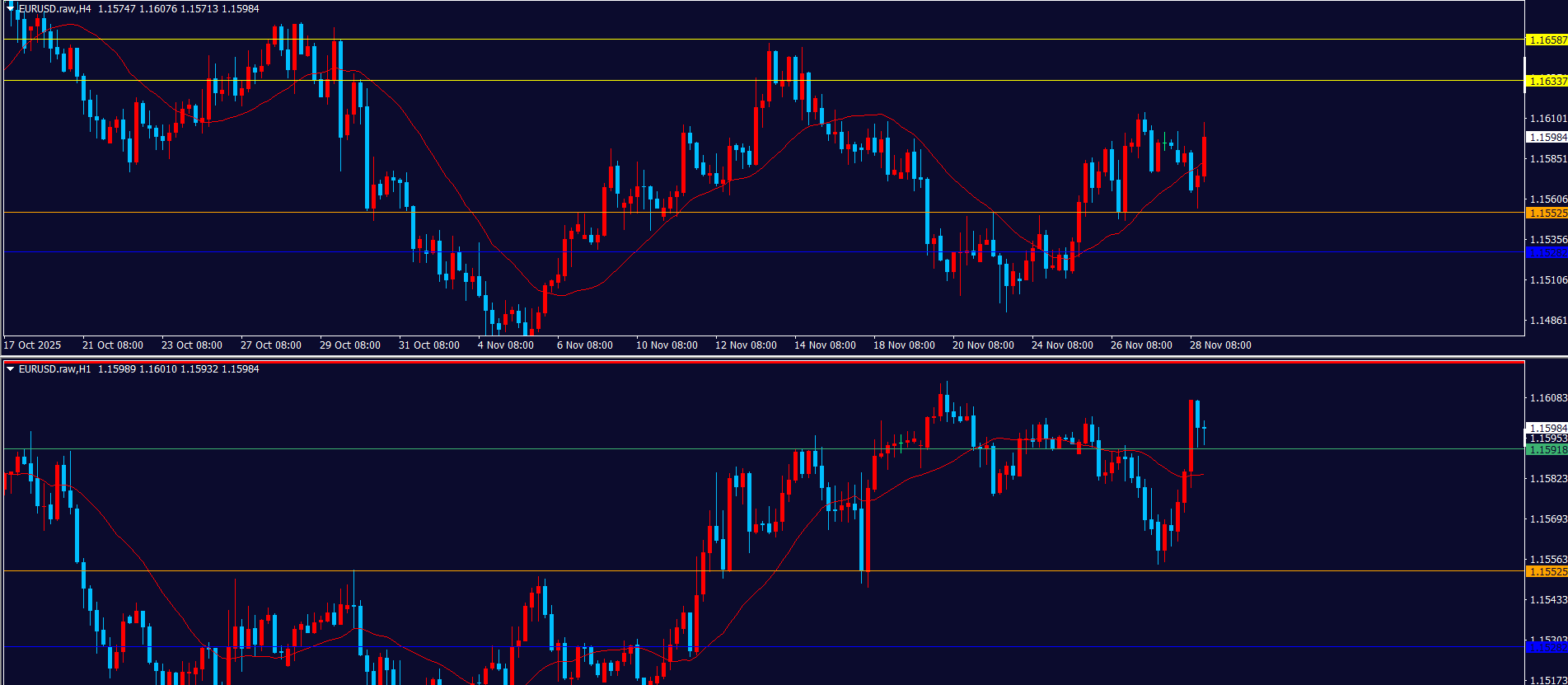Click the 17 Oct 2025 date label
Viewport: 1568px width, 685px height.
coord(32,345)
